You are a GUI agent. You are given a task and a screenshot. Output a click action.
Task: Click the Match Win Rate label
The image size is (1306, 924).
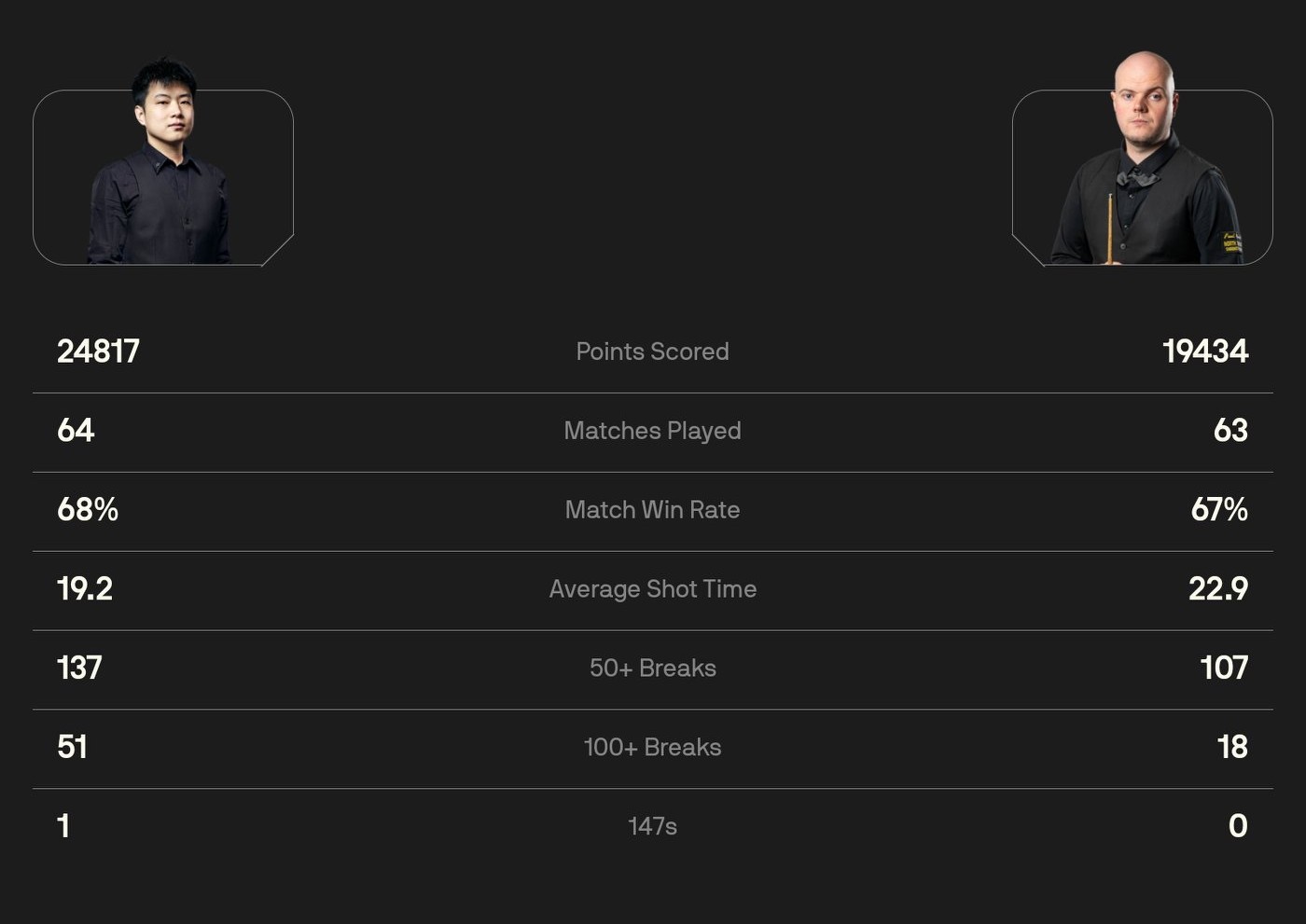coord(652,510)
